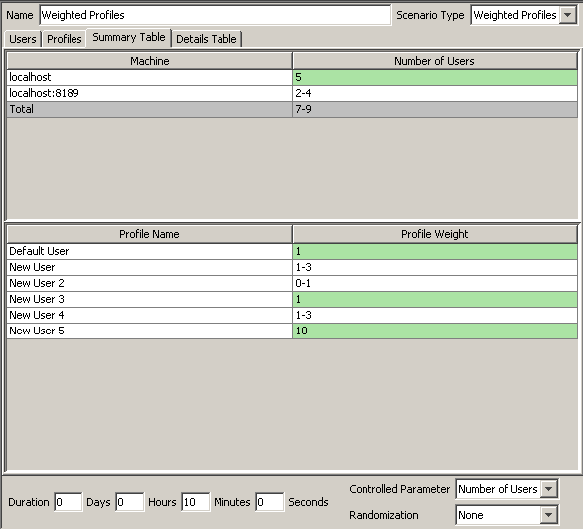Edit the New User 5 weight 10
Screen dimensions: 583x529
(x=435, y=331)
